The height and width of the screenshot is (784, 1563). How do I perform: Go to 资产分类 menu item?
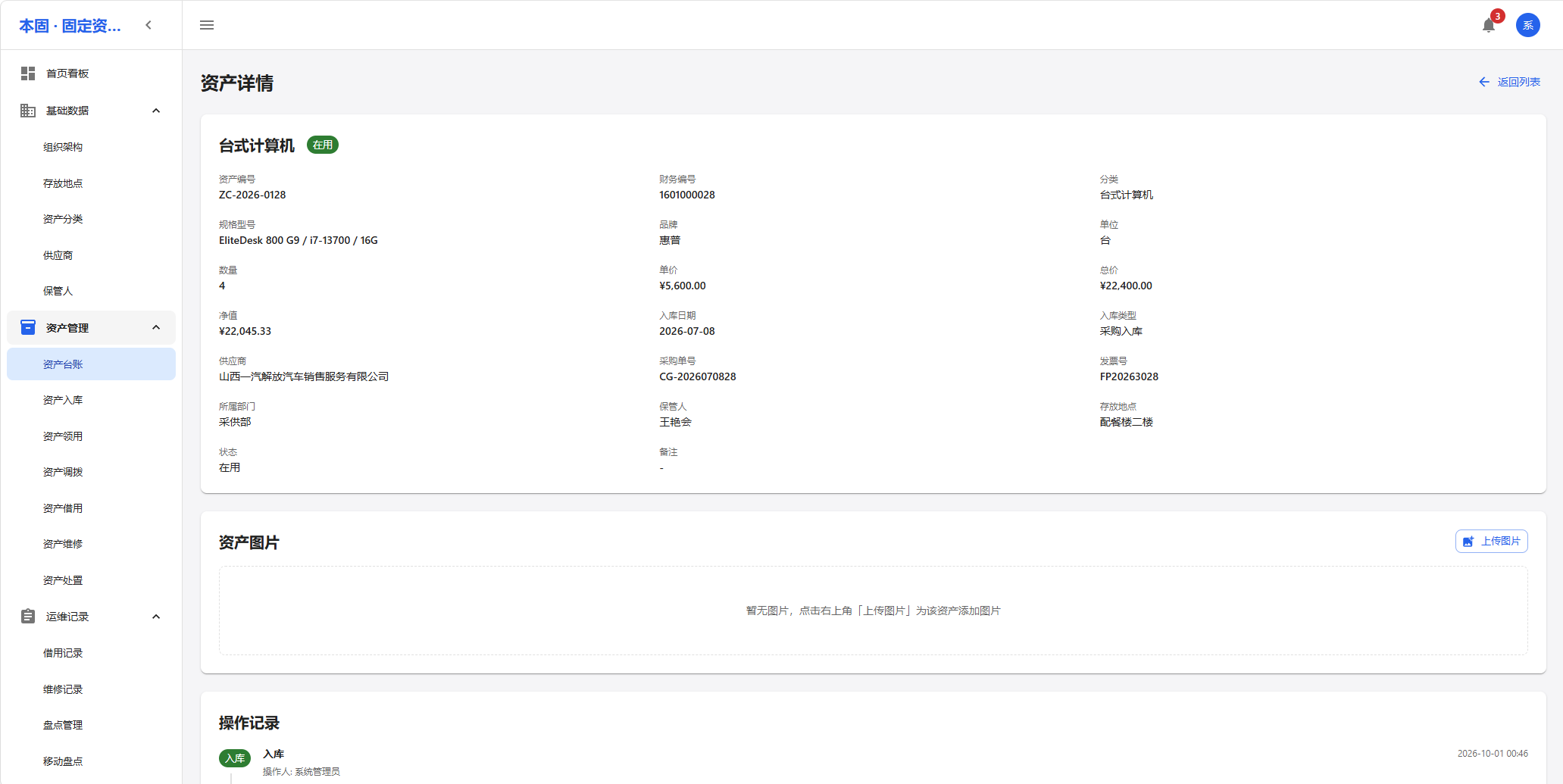(91, 219)
